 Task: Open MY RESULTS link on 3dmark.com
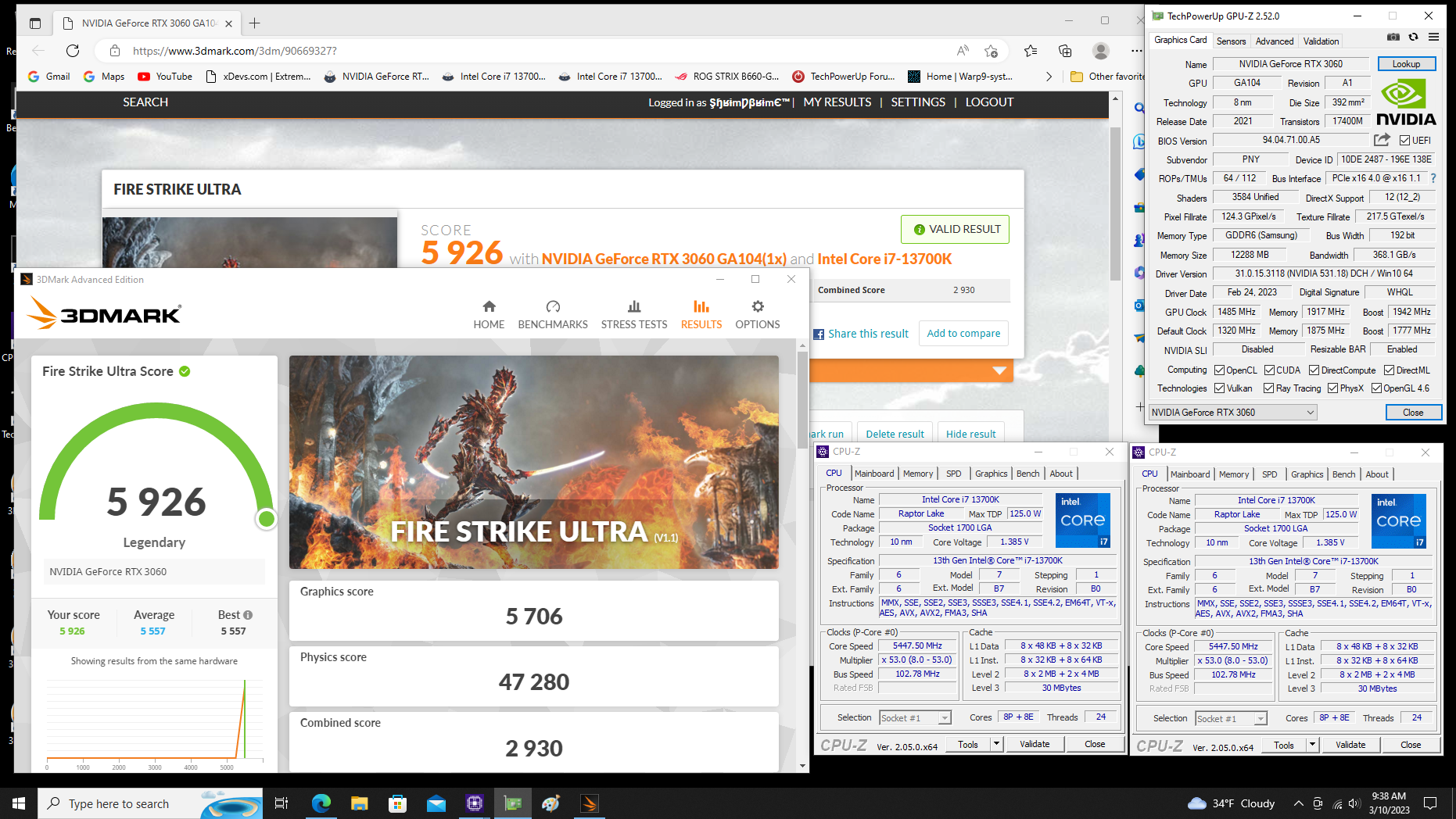[837, 102]
